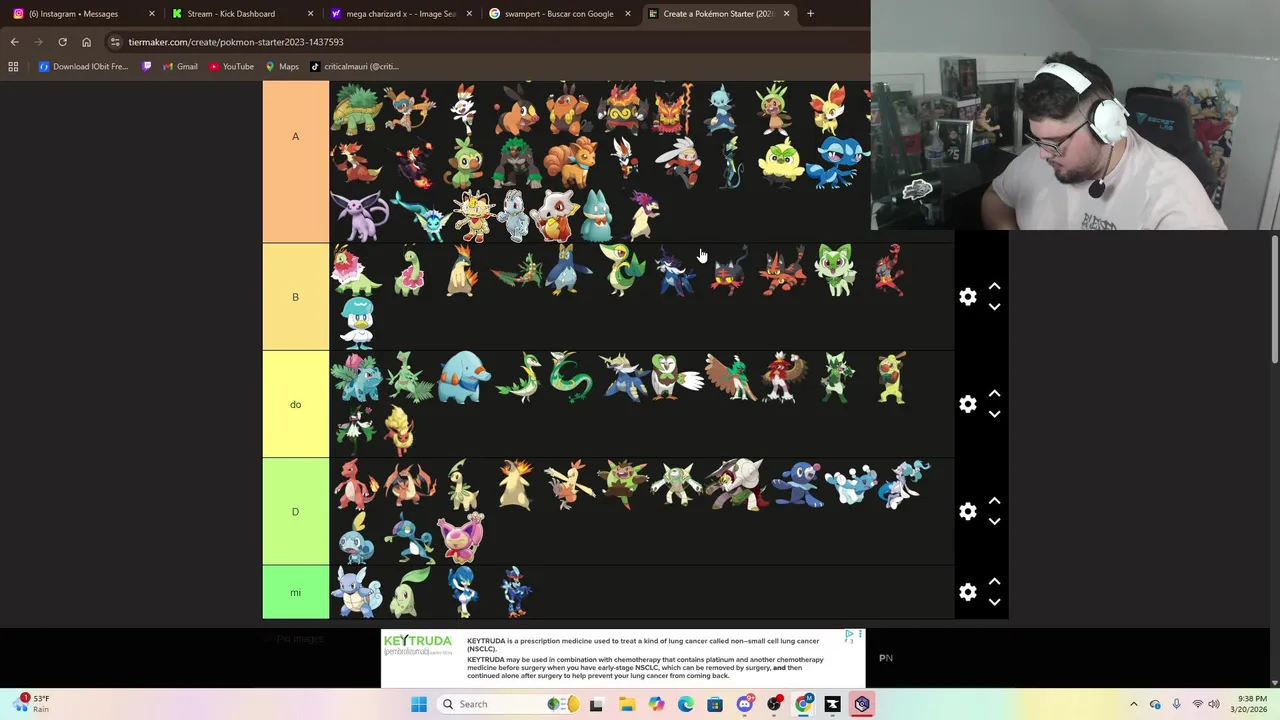
Task: Open the KEYTRUDA advertisement
Action: [623, 658]
